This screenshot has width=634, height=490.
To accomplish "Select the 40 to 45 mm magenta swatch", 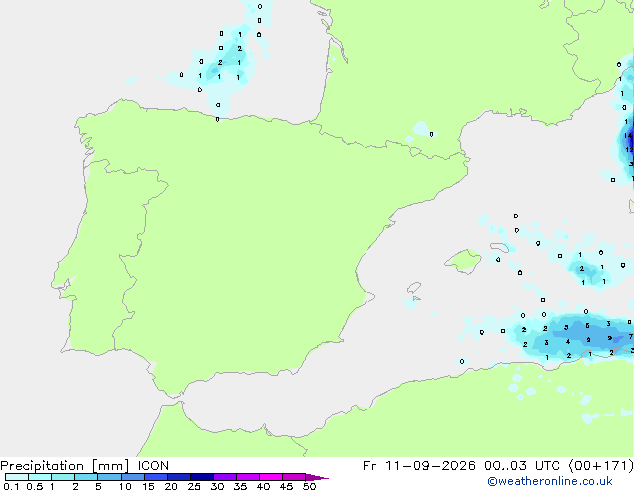I will [x=271, y=477].
